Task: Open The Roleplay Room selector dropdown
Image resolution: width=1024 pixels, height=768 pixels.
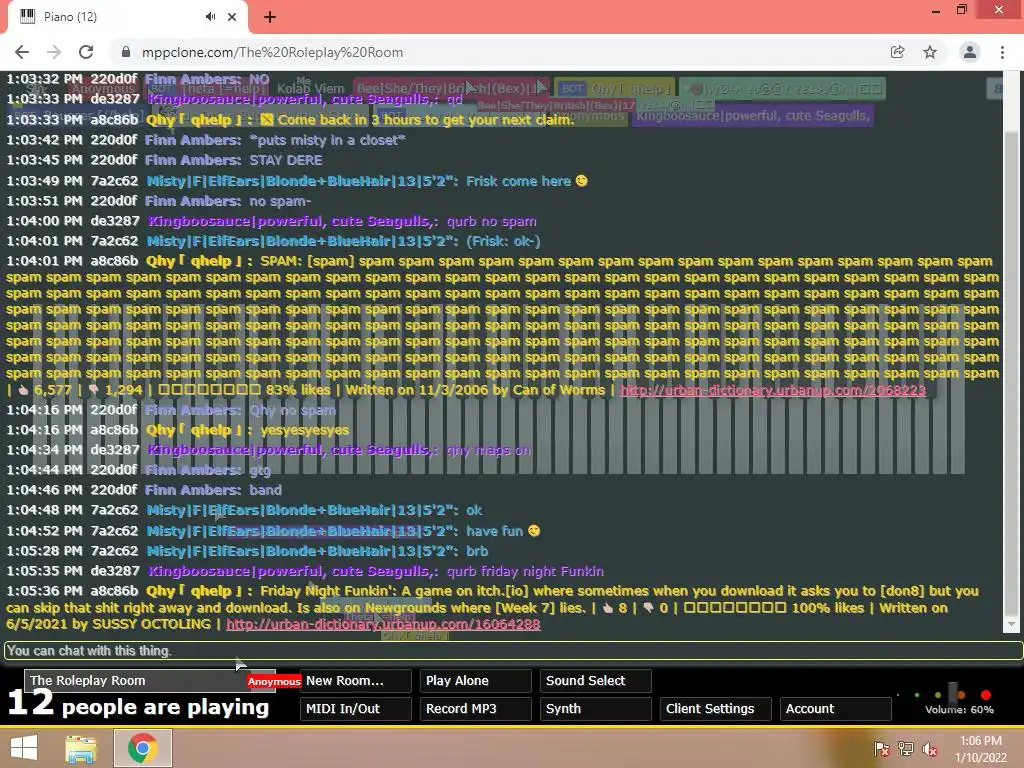Action: [150, 680]
